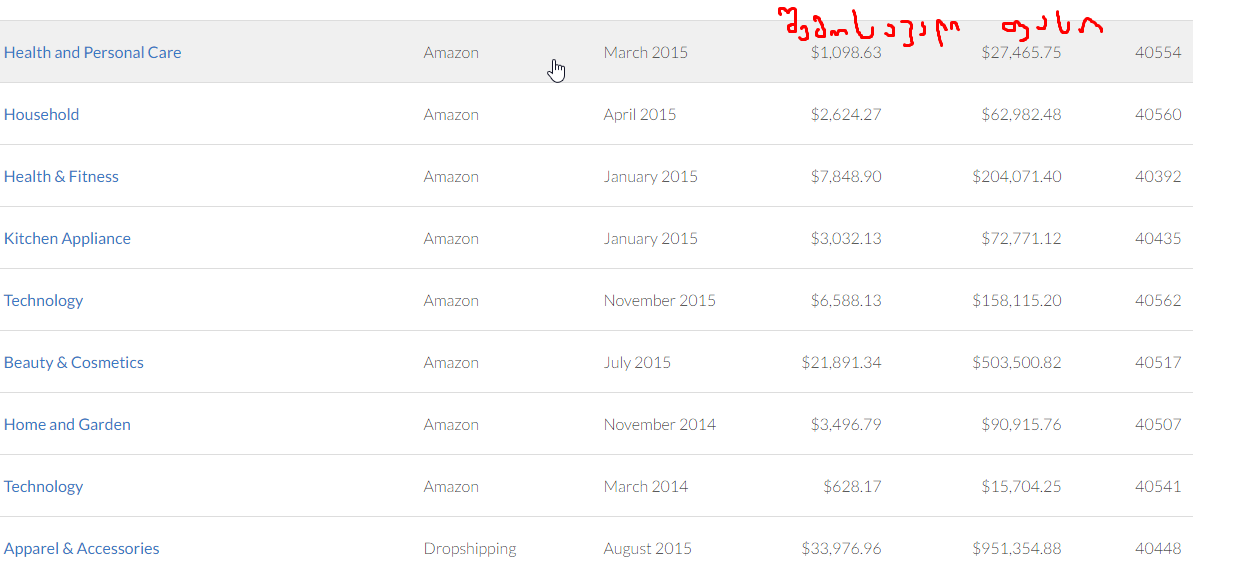Click the Dropshipping cell
Viewport: 1246px width, 570px height.
[470, 548]
